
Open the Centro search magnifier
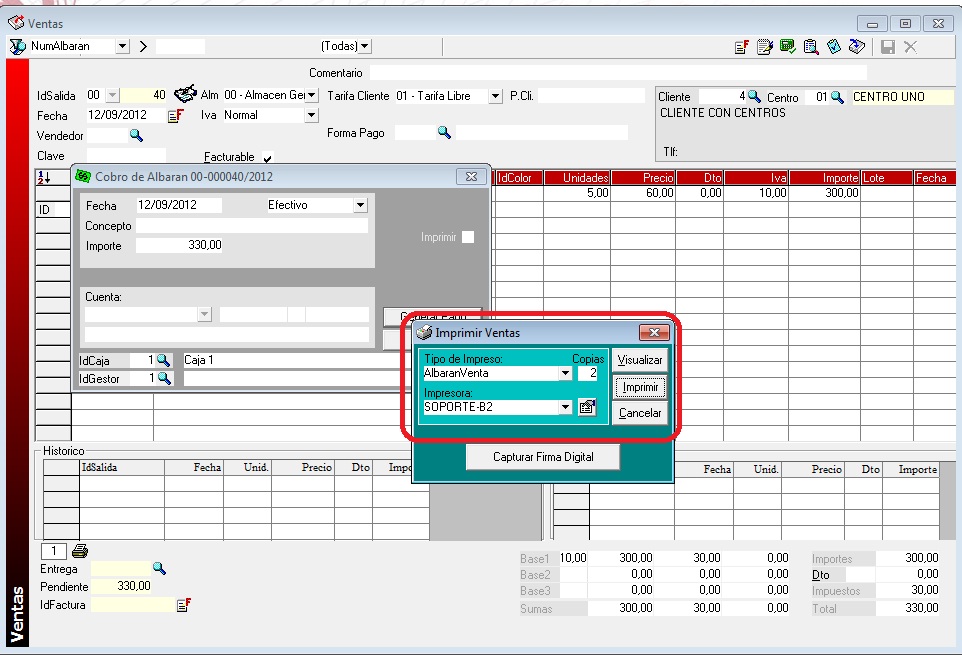pos(837,97)
